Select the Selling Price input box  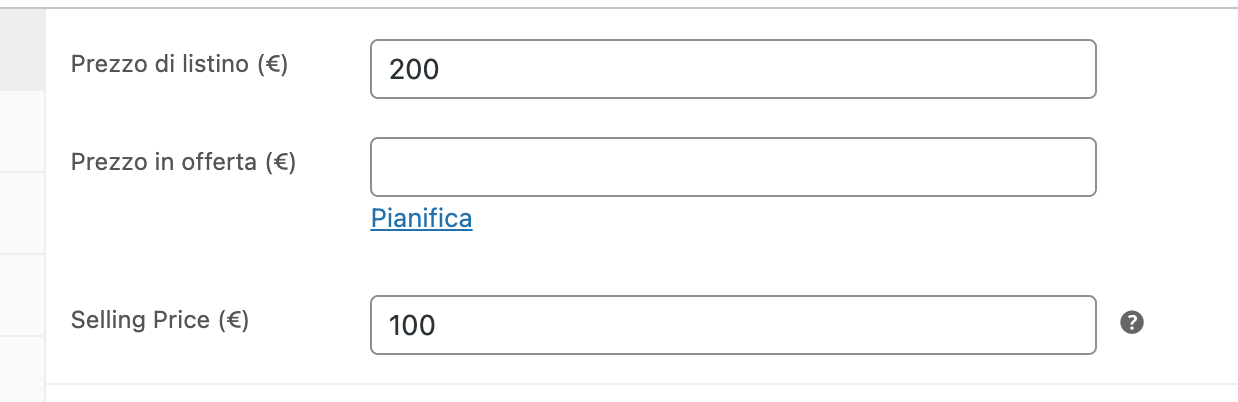(733, 325)
